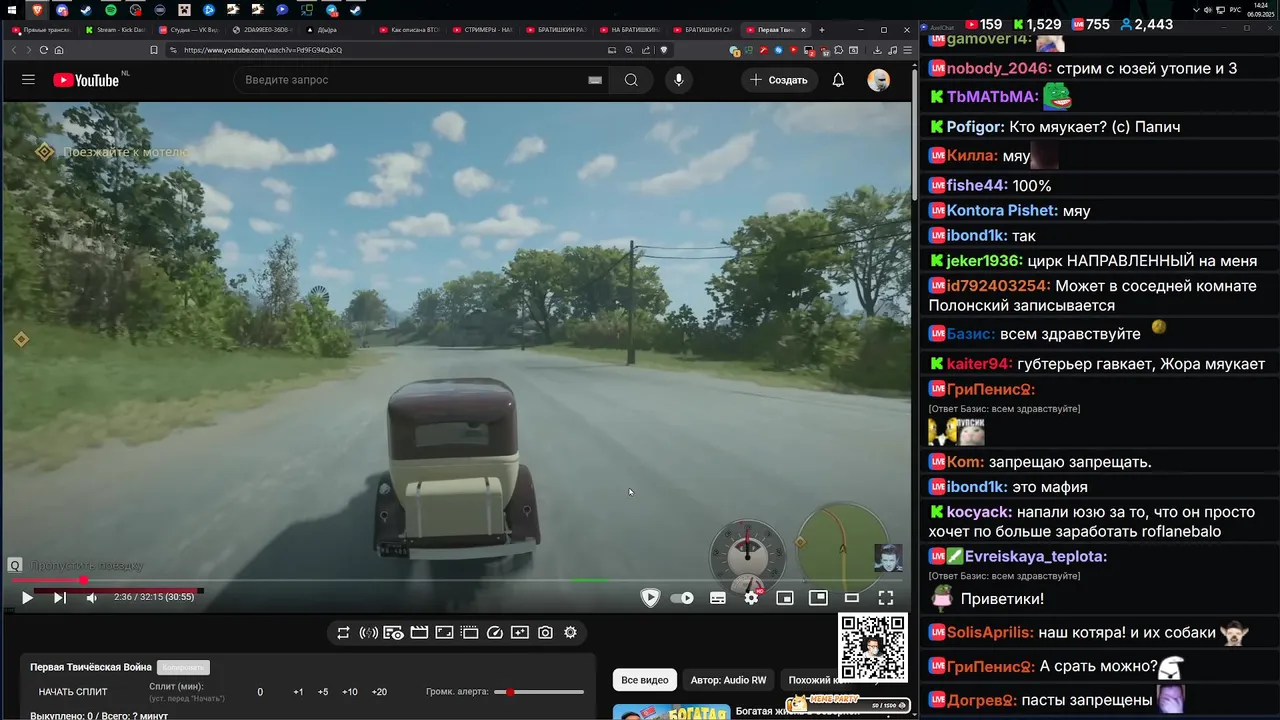This screenshot has height=720, width=1280.
Task: Click the QR code overlay image
Action: tap(873, 648)
